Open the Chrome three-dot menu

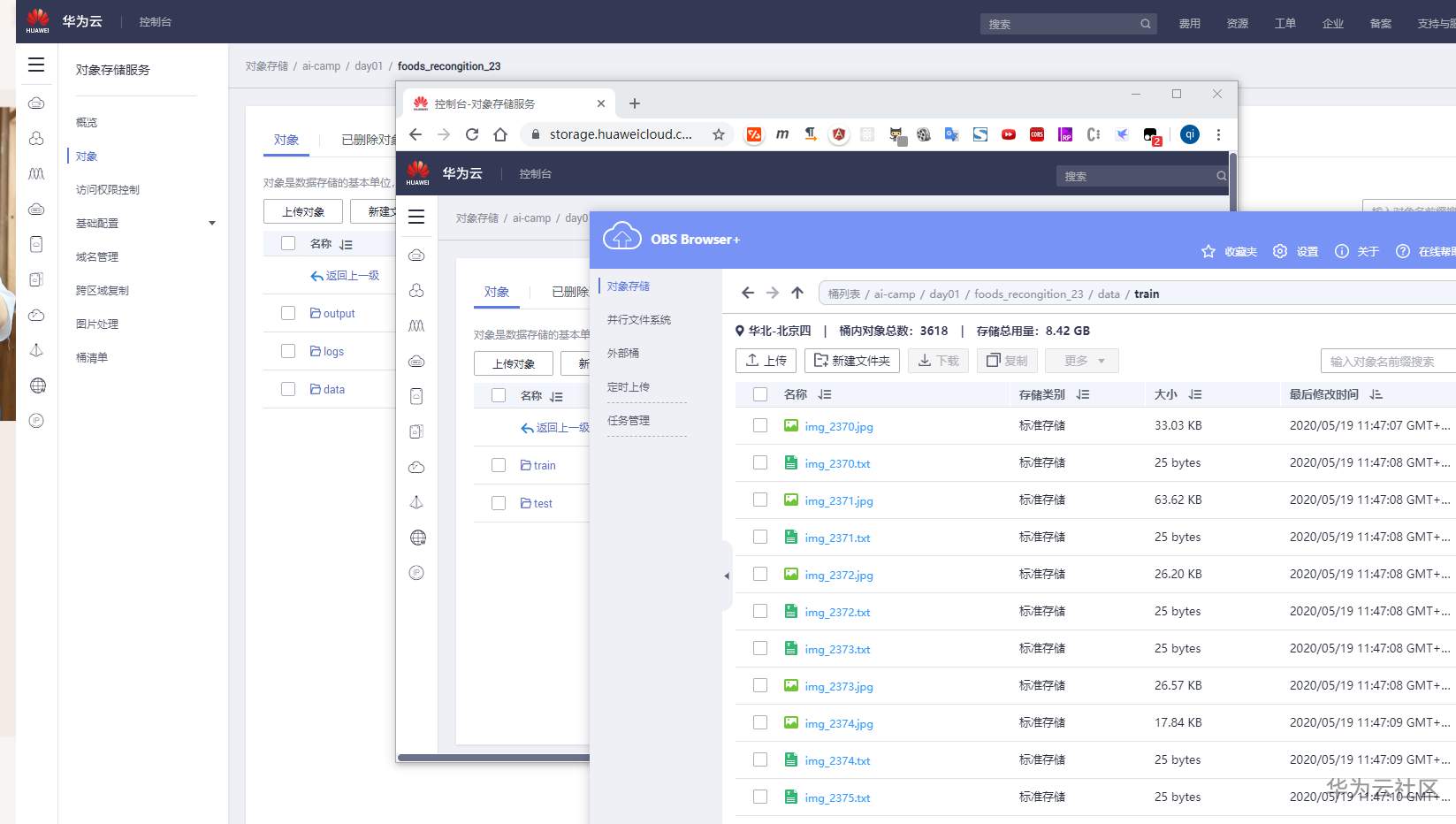tap(1218, 134)
